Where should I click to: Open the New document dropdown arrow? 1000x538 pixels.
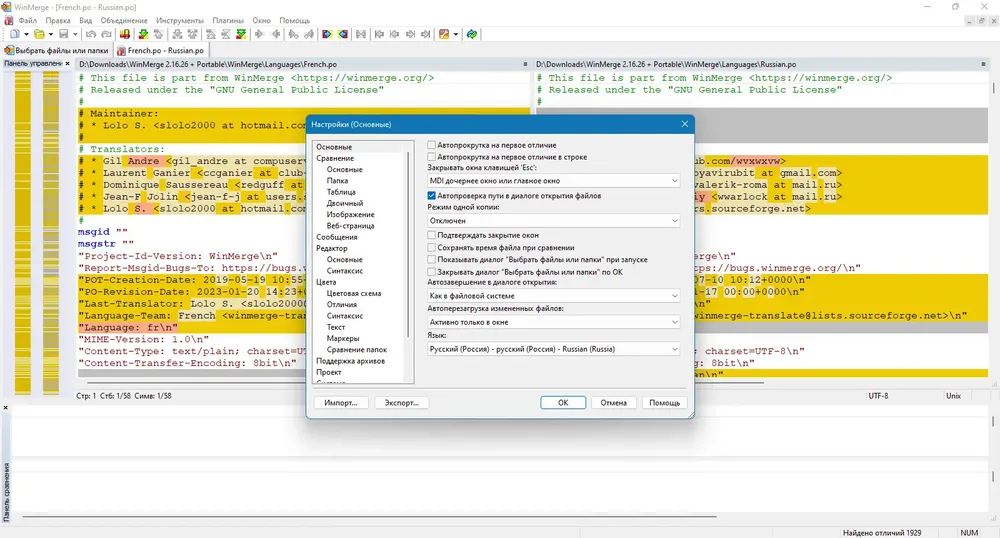(26, 34)
